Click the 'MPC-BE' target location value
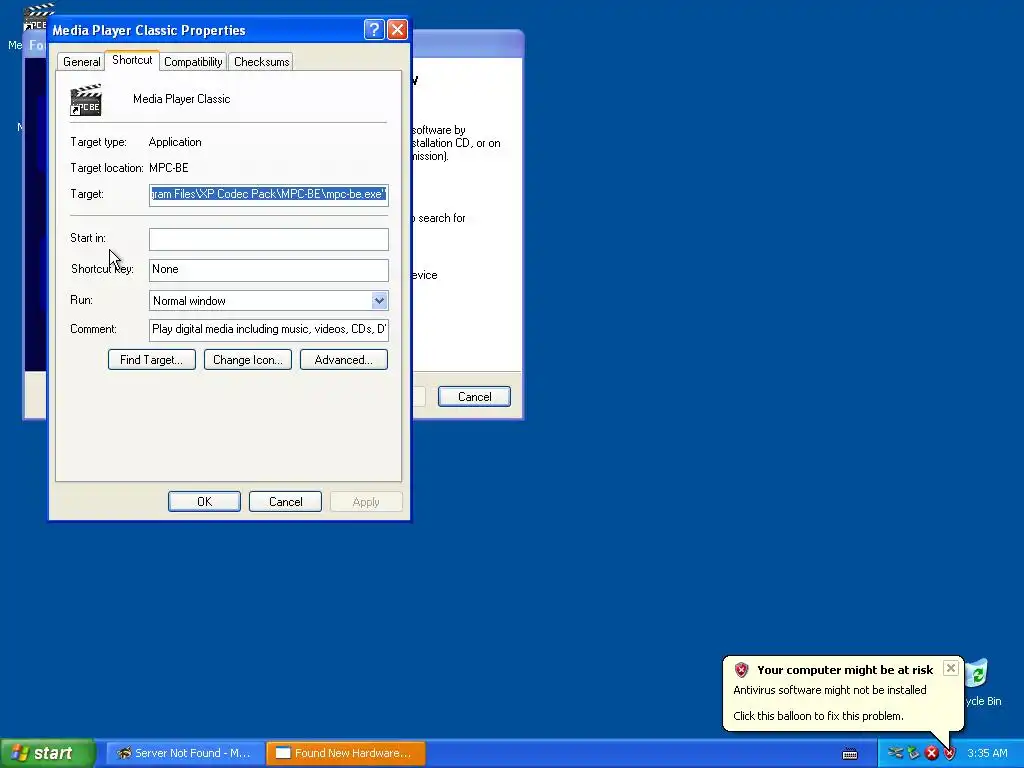The width and height of the screenshot is (1024, 768). coord(168,168)
